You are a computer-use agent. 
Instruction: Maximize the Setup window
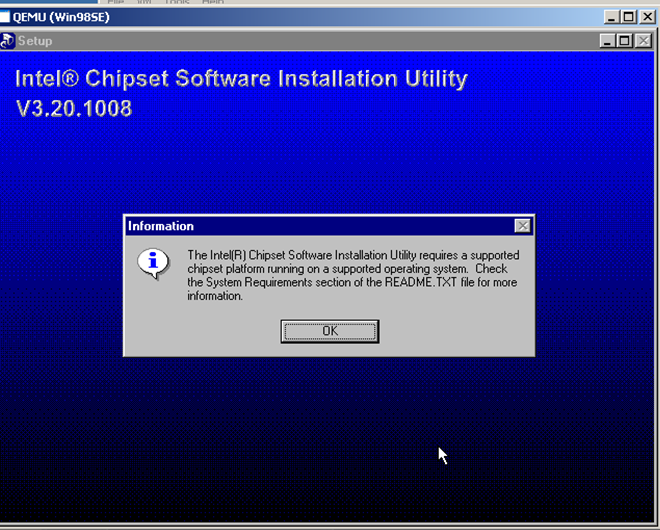(x=624, y=41)
